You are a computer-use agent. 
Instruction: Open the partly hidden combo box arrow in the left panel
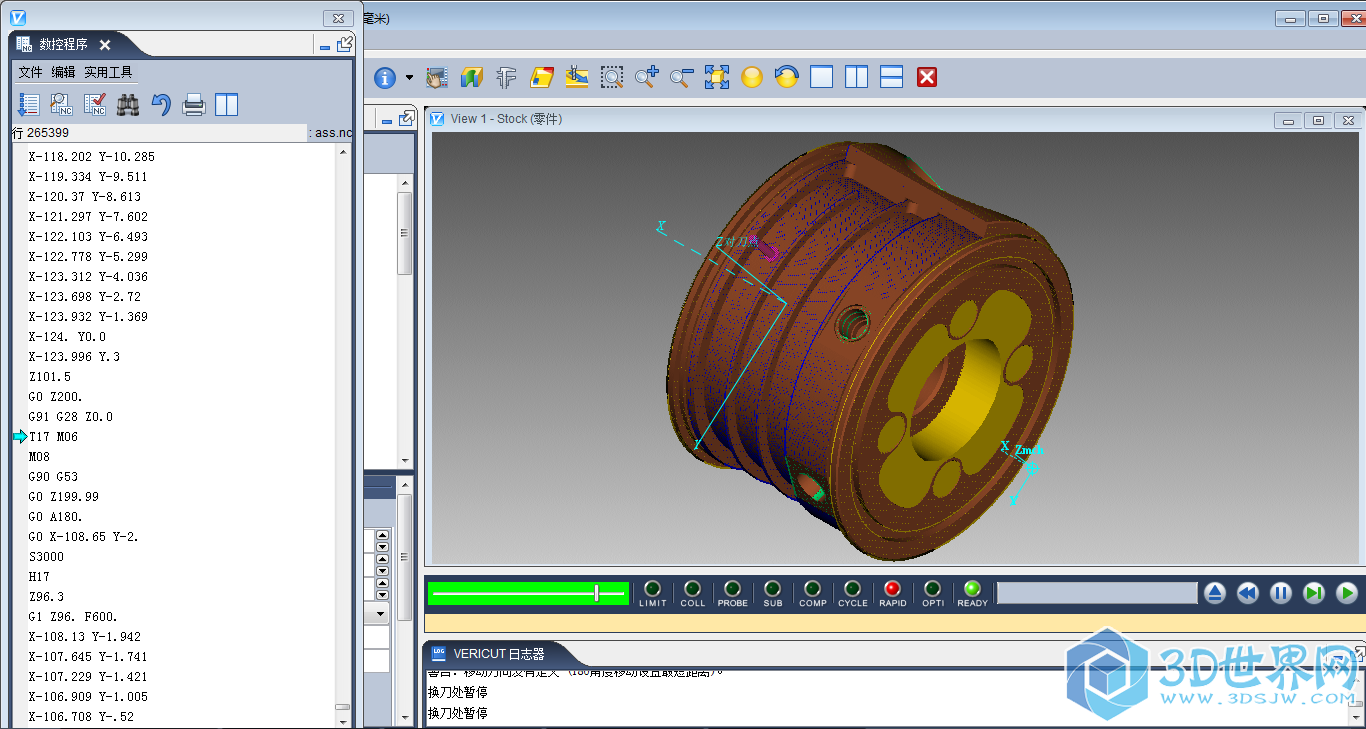382,612
